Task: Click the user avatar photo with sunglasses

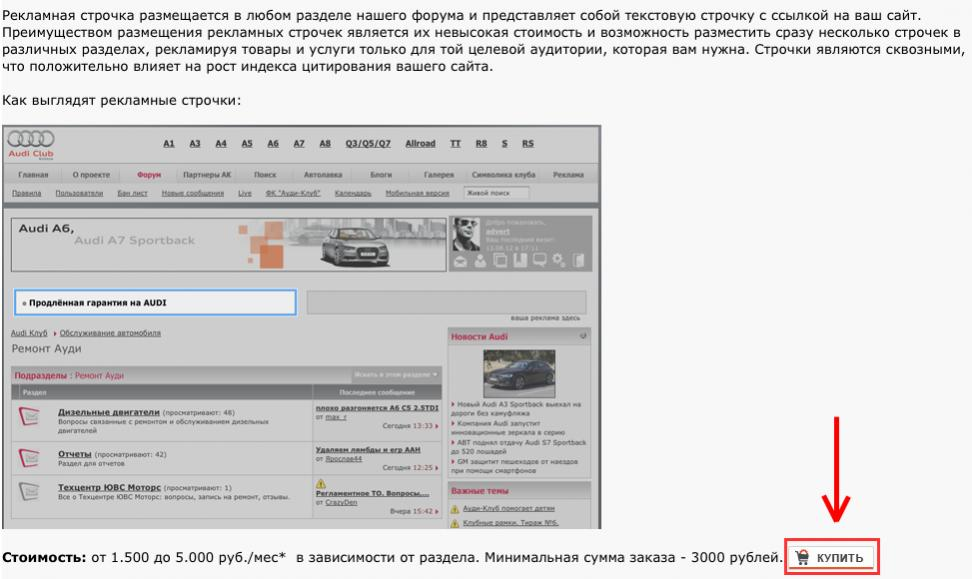Action: tap(466, 234)
